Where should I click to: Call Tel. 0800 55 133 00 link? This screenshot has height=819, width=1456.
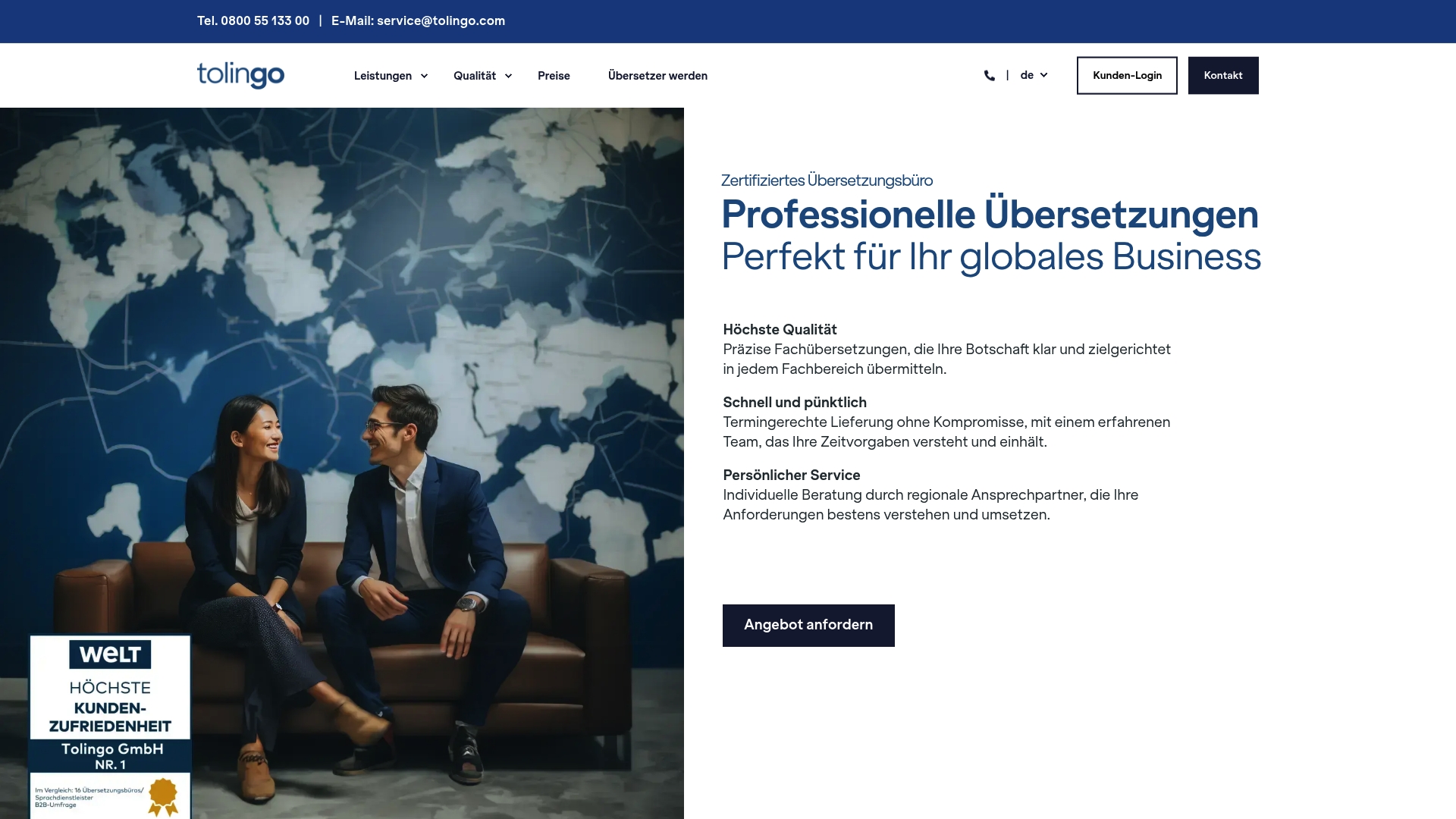point(253,20)
